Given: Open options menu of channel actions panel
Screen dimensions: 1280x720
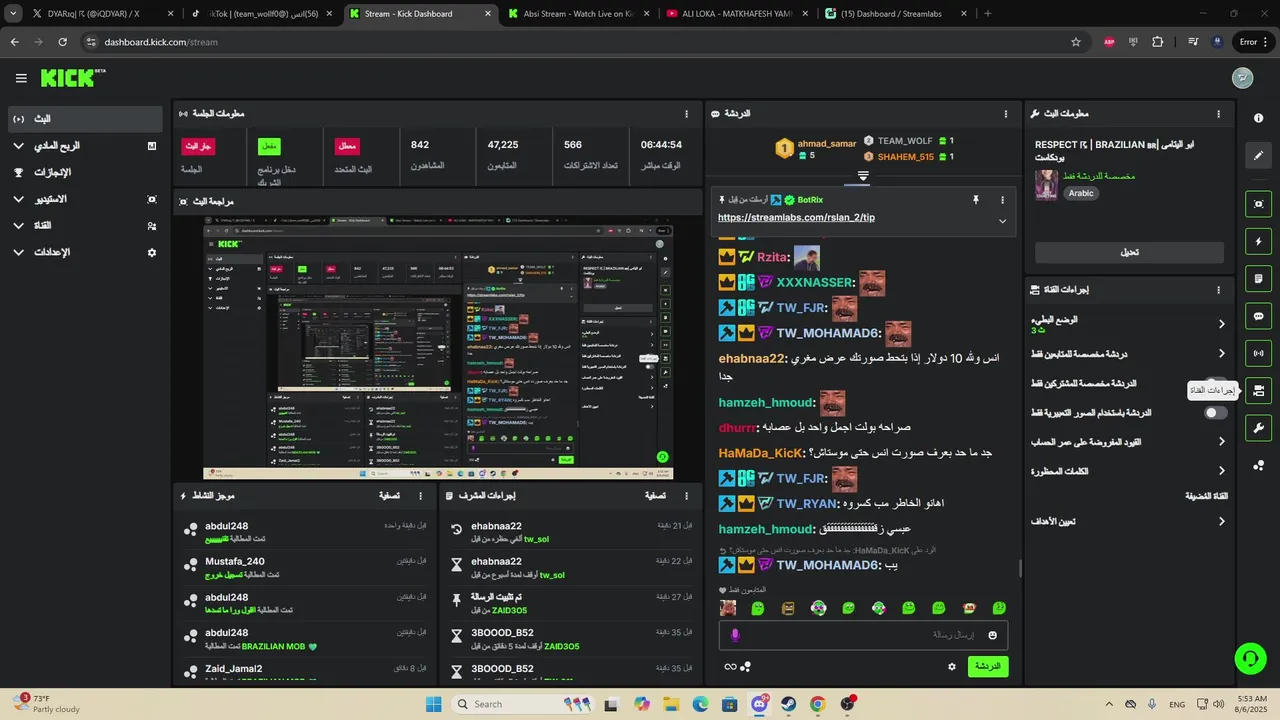Looking at the screenshot, I should pyautogui.click(x=1218, y=290).
